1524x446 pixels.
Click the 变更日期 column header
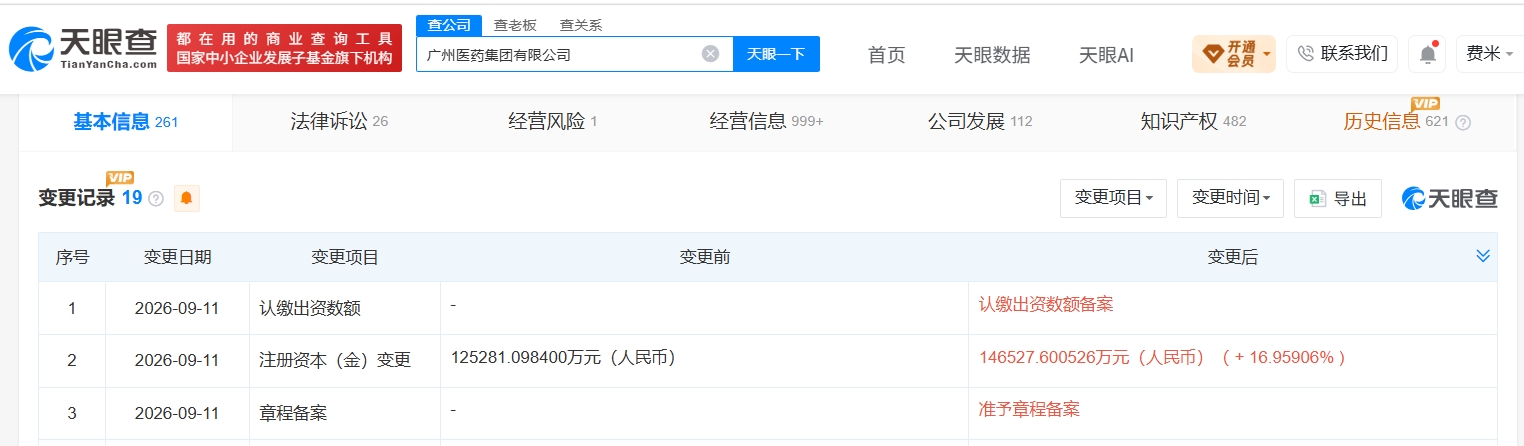pos(177,257)
